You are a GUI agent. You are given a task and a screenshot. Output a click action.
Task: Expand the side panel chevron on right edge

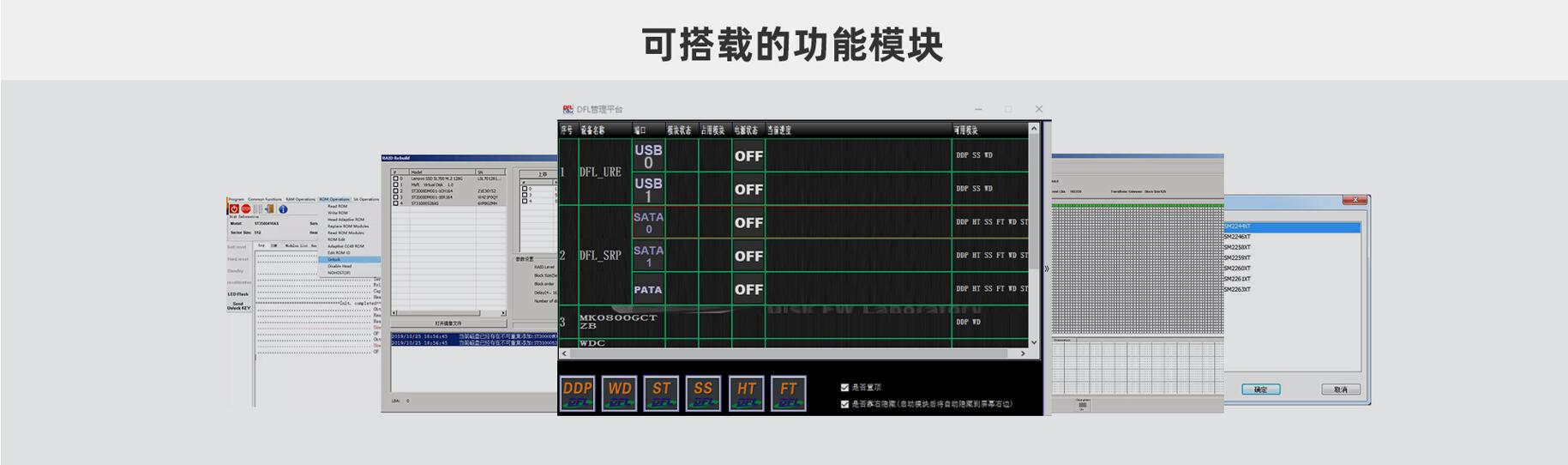[x=1046, y=269]
